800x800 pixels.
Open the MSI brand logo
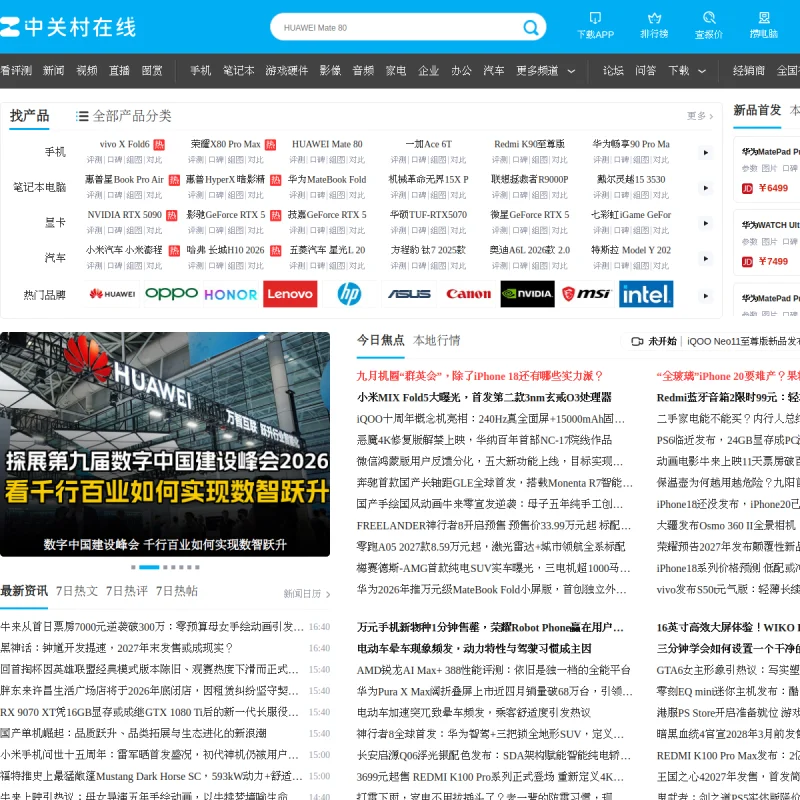(587, 294)
